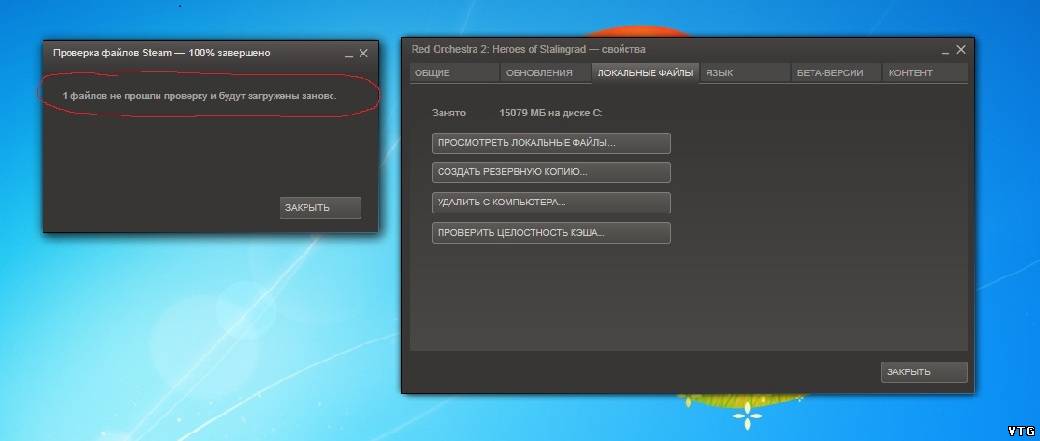Open the КОНТЕНТ tab
The width and height of the screenshot is (1040, 441).
click(x=925, y=73)
